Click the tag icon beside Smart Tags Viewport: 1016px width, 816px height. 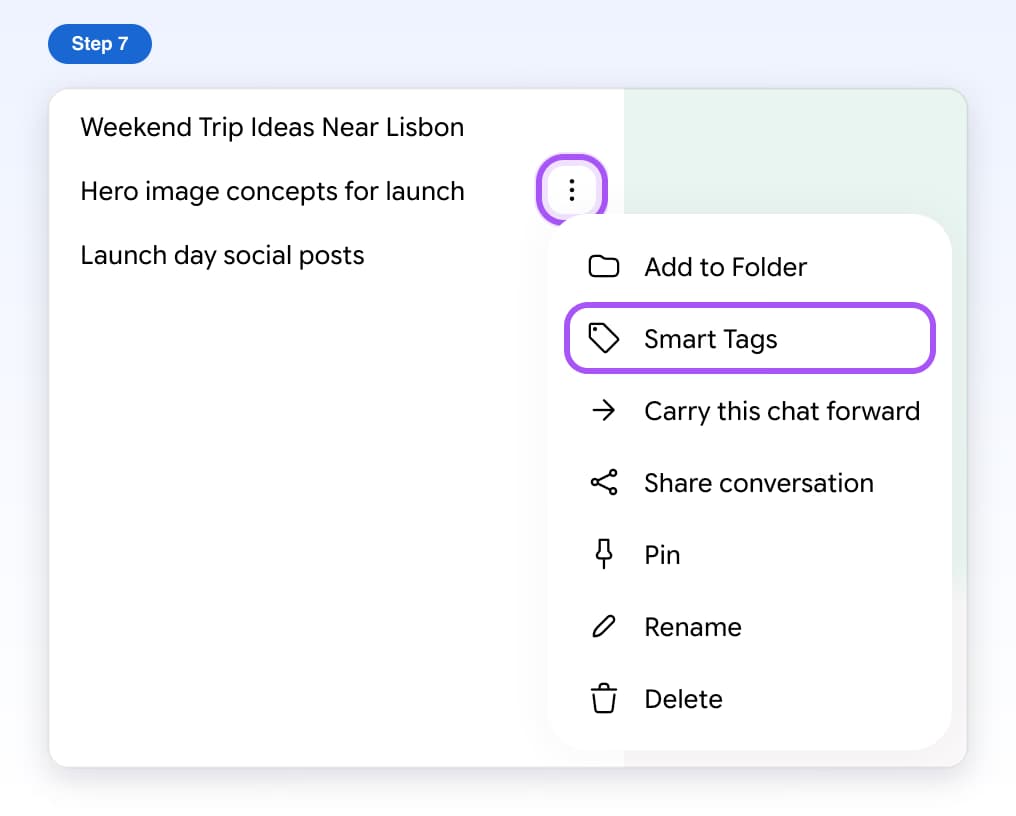coord(603,338)
